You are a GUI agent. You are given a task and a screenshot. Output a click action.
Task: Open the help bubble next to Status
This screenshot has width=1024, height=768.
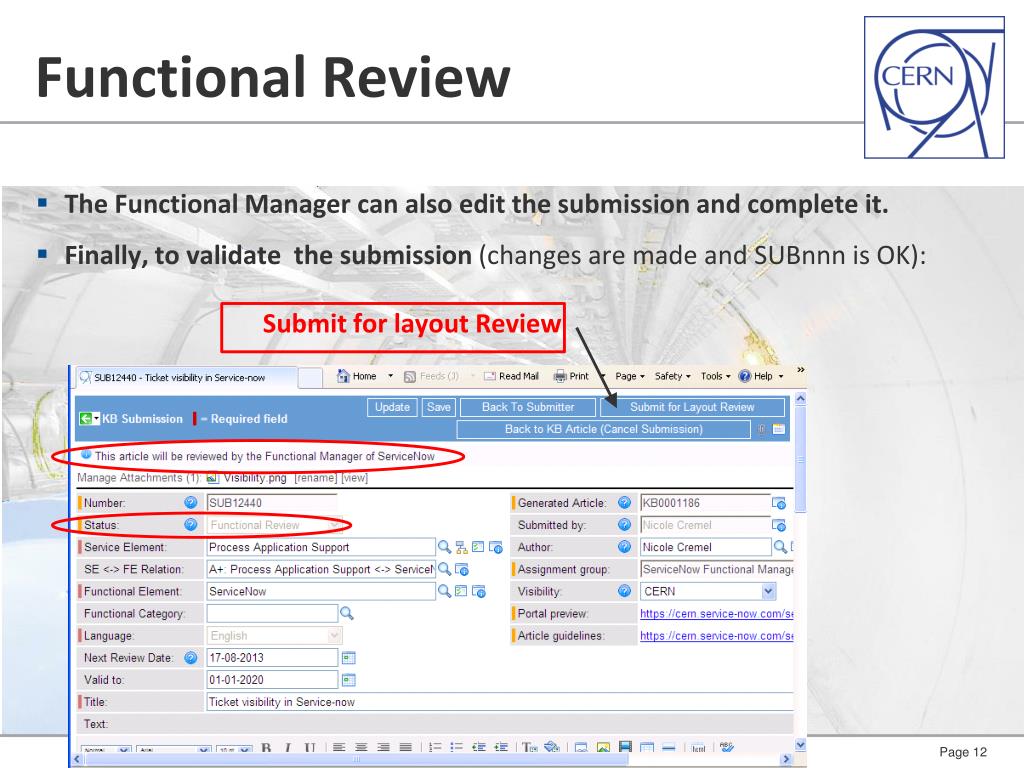[191, 524]
